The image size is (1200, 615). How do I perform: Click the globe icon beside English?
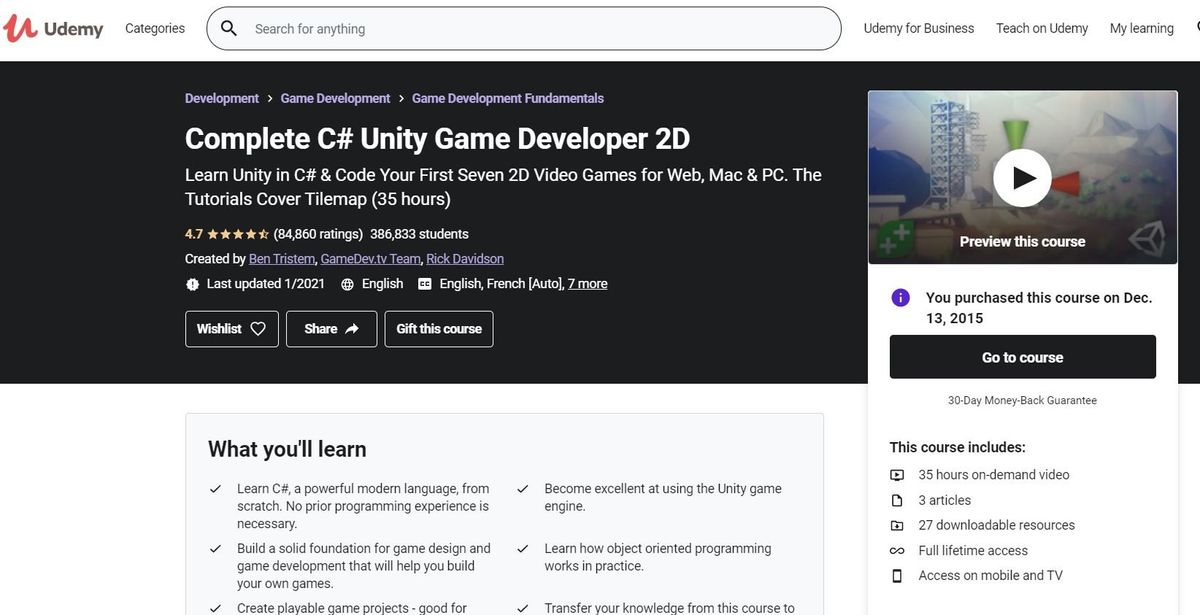[345, 282]
